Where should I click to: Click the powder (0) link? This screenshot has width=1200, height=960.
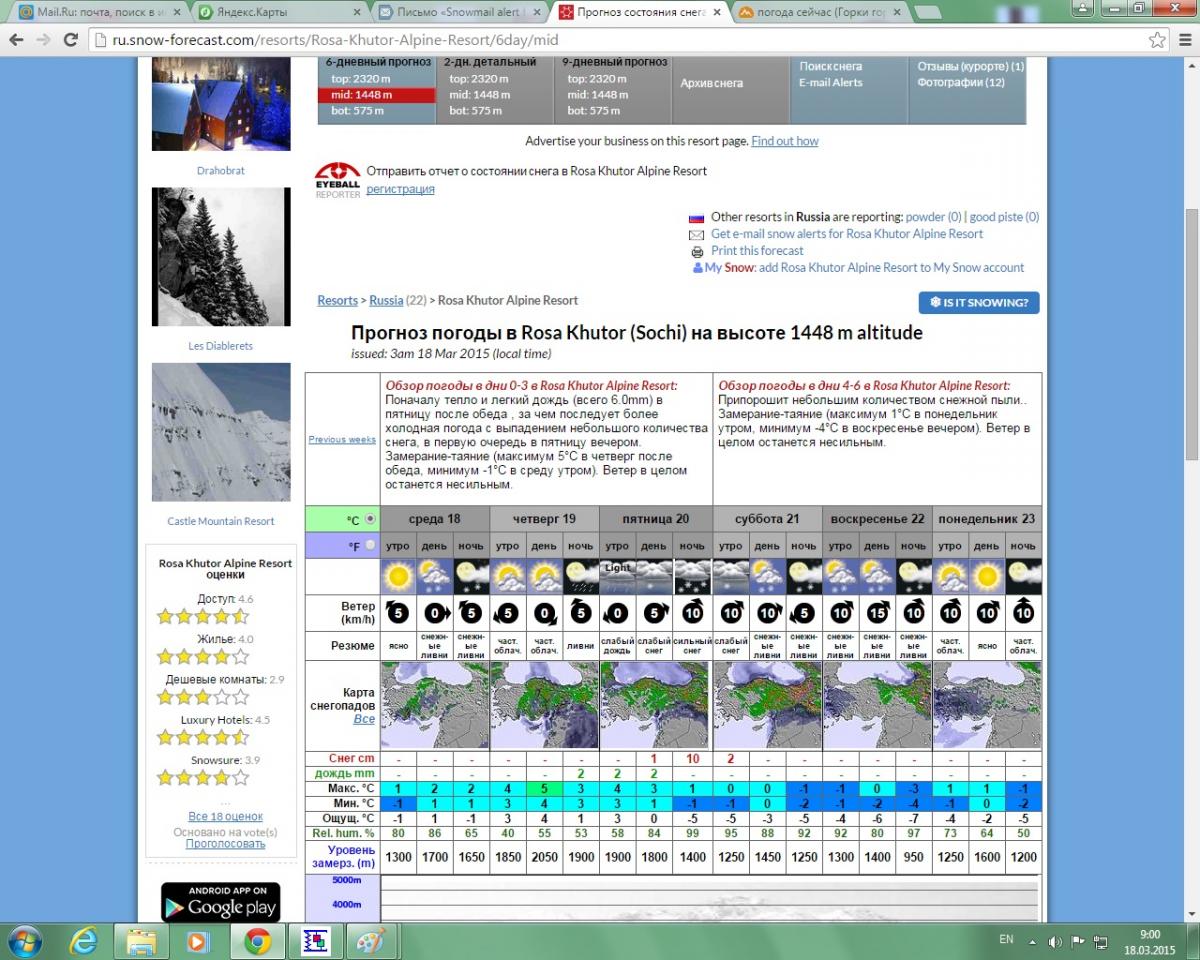[x=933, y=217]
